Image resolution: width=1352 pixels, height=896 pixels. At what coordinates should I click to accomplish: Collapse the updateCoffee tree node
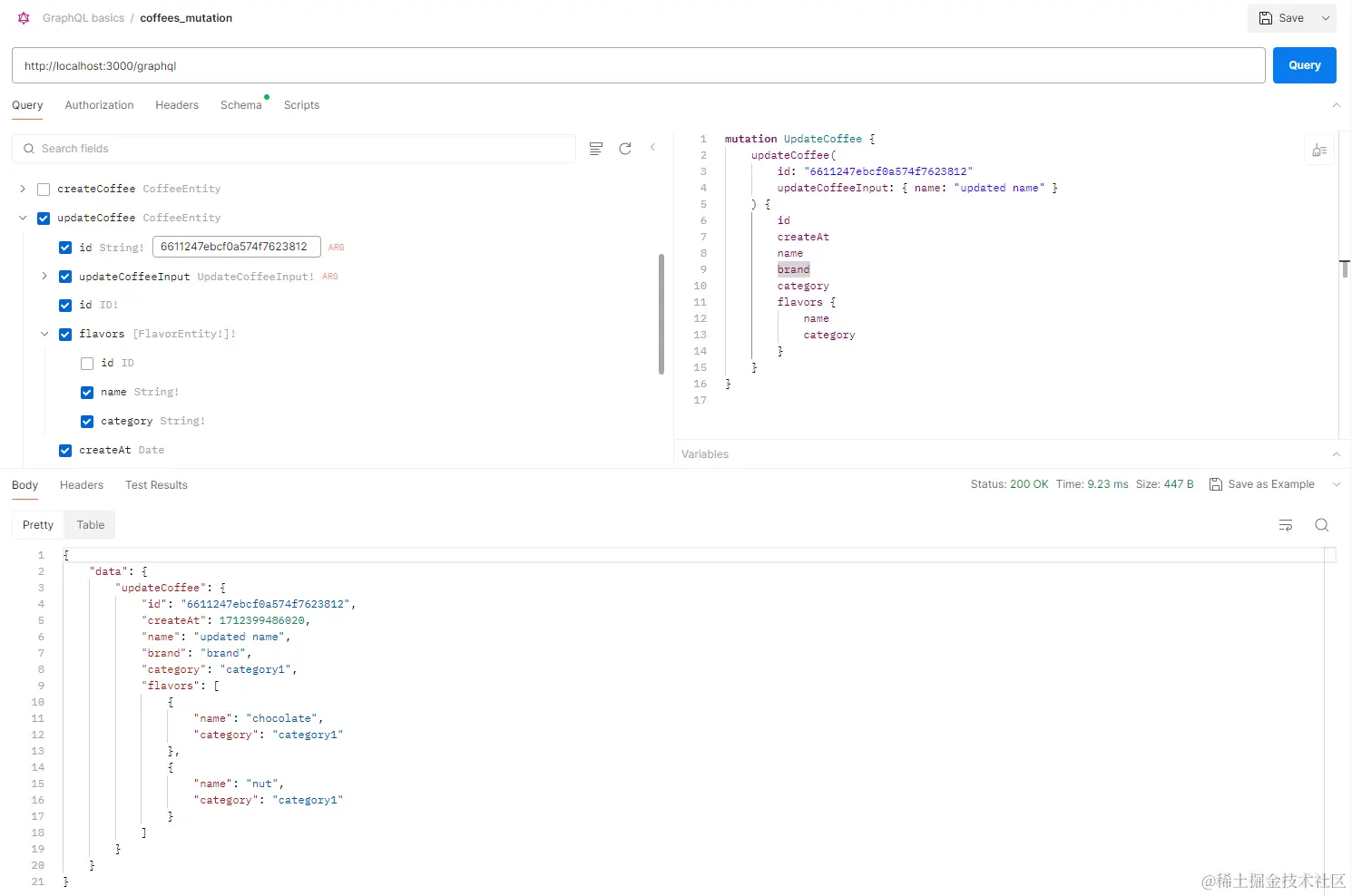coord(23,218)
